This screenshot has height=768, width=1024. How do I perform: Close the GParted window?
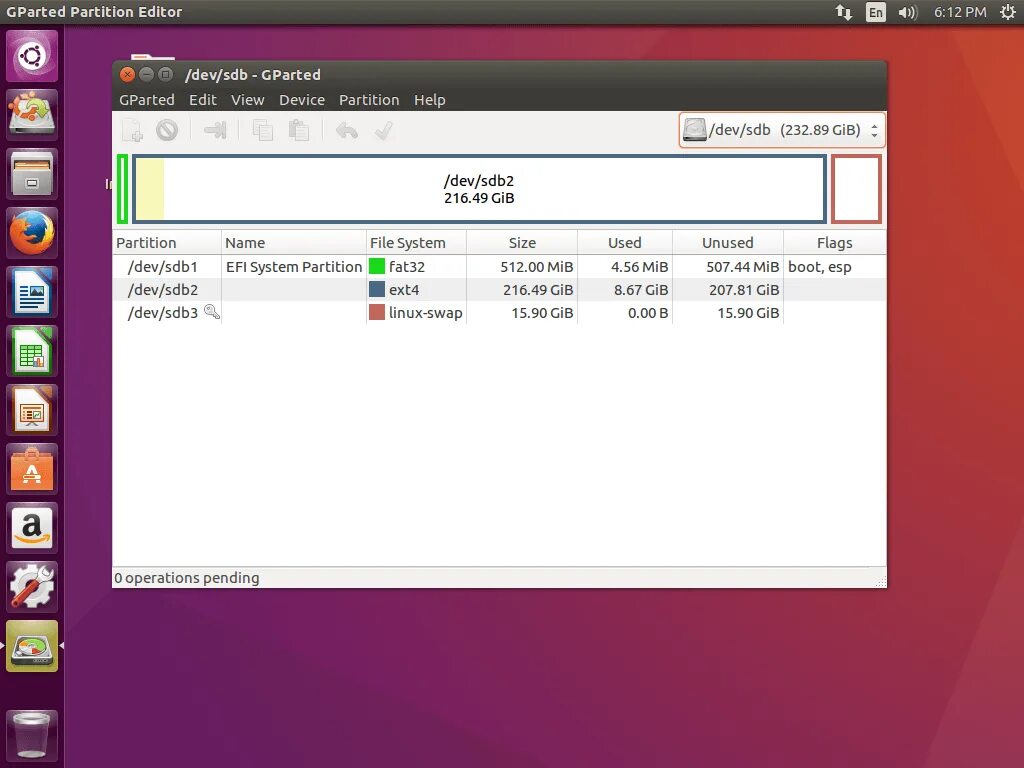[127, 74]
